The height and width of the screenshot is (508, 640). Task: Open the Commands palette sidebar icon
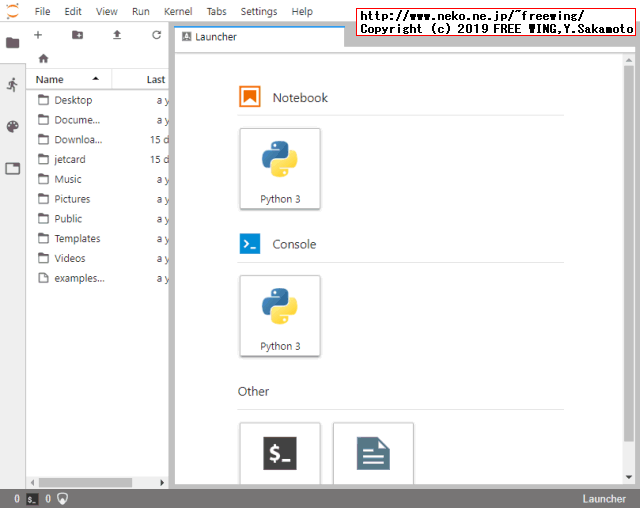(12, 127)
